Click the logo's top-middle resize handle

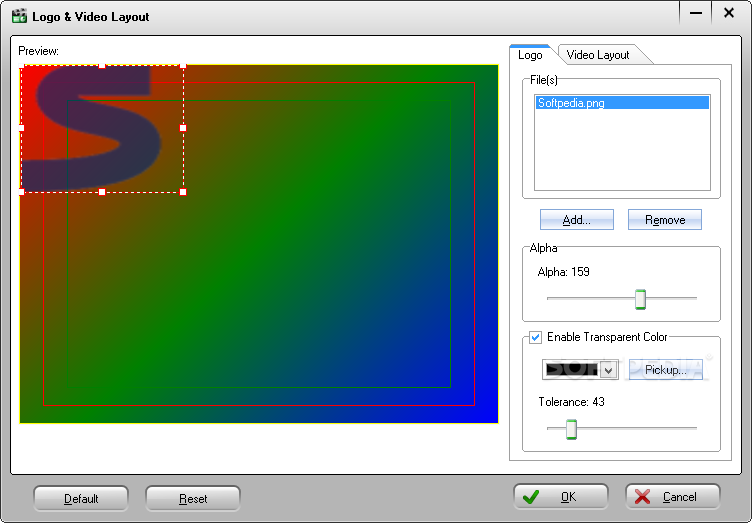(x=102, y=66)
